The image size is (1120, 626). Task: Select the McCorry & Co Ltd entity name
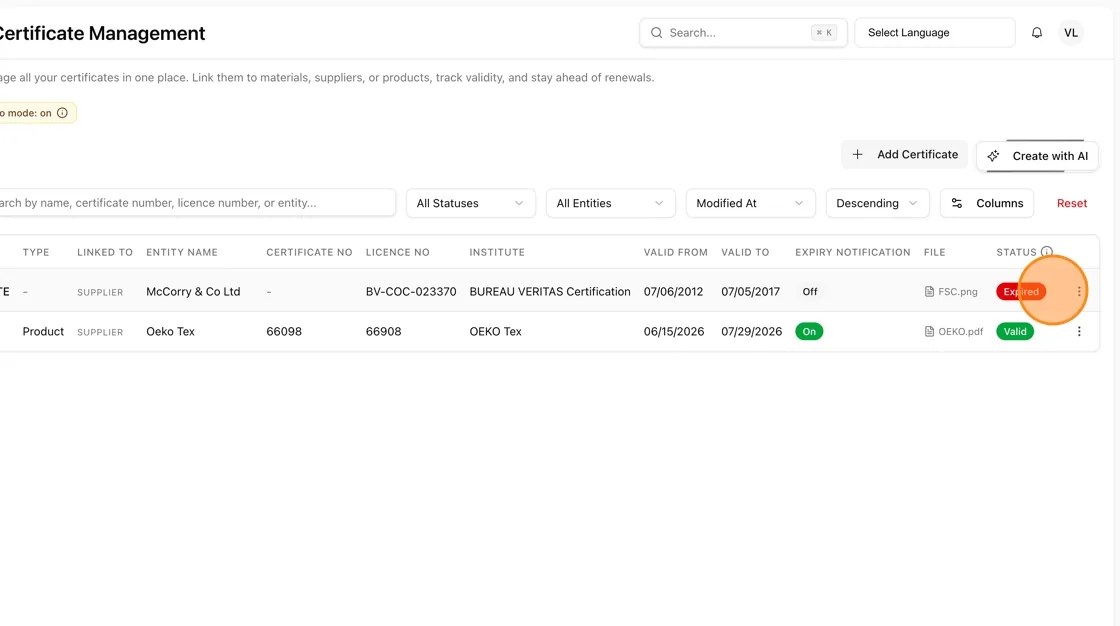(193, 292)
